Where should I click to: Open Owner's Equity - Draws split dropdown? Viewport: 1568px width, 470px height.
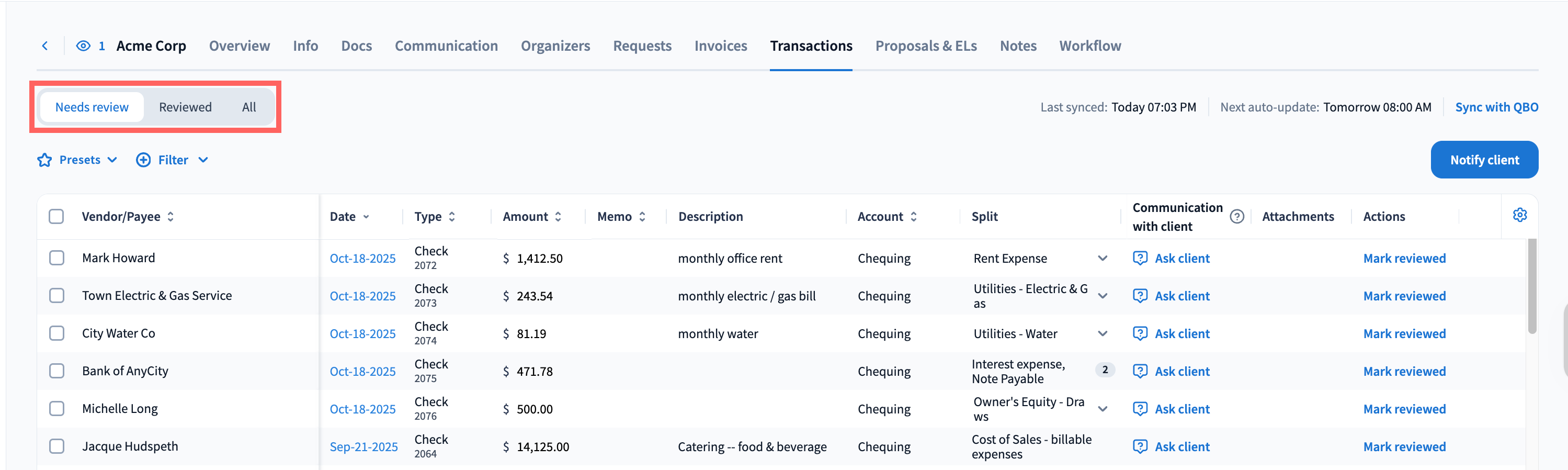(1102, 409)
